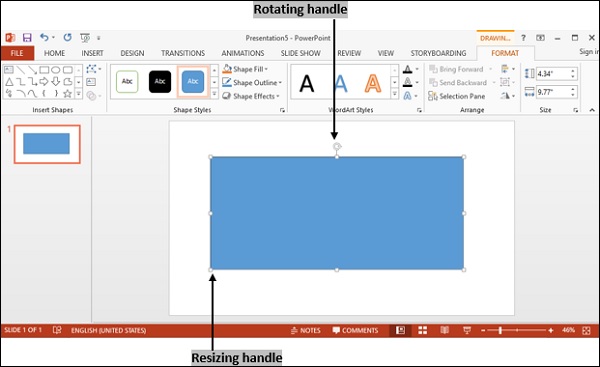Screen dimensions: 600x367
Task: Select the 5-Point Star shape
Action: 68,93
